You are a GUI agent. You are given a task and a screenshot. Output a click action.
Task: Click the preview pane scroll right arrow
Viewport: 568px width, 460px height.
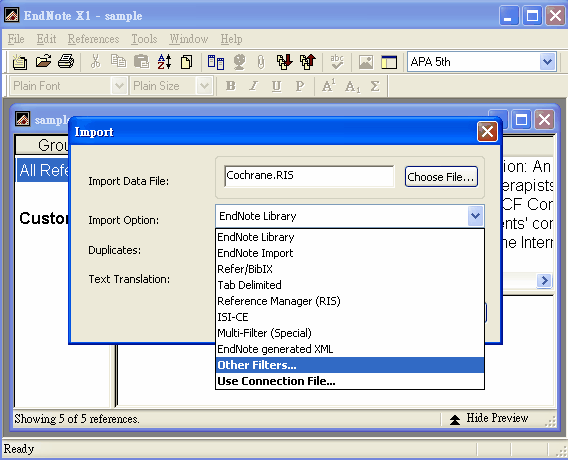pos(544,280)
